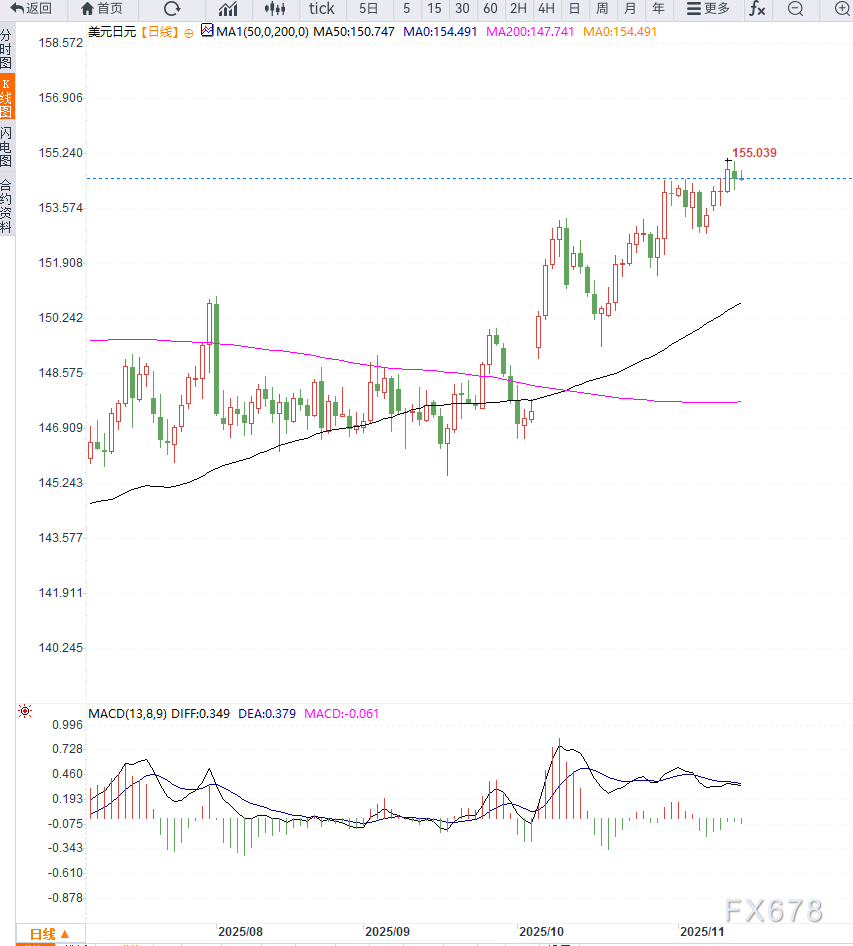The image size is (853, 946).
Task: Switch to the 分时图 side tab
Action: (6, 49)
